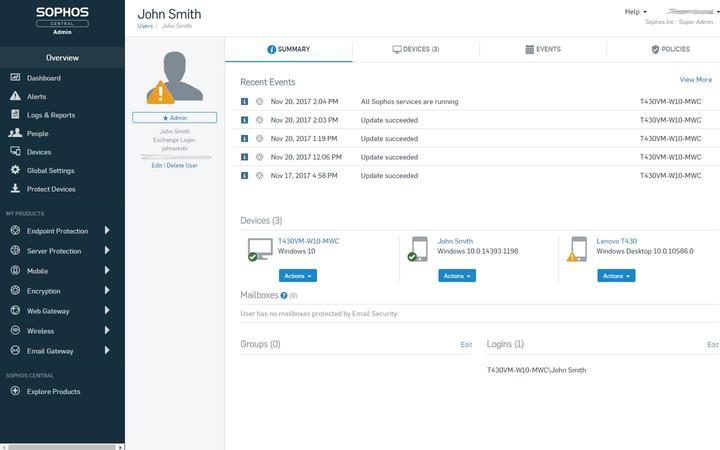
Task: Open Actions dropdown for John Smith device
Action: [457, 276]
